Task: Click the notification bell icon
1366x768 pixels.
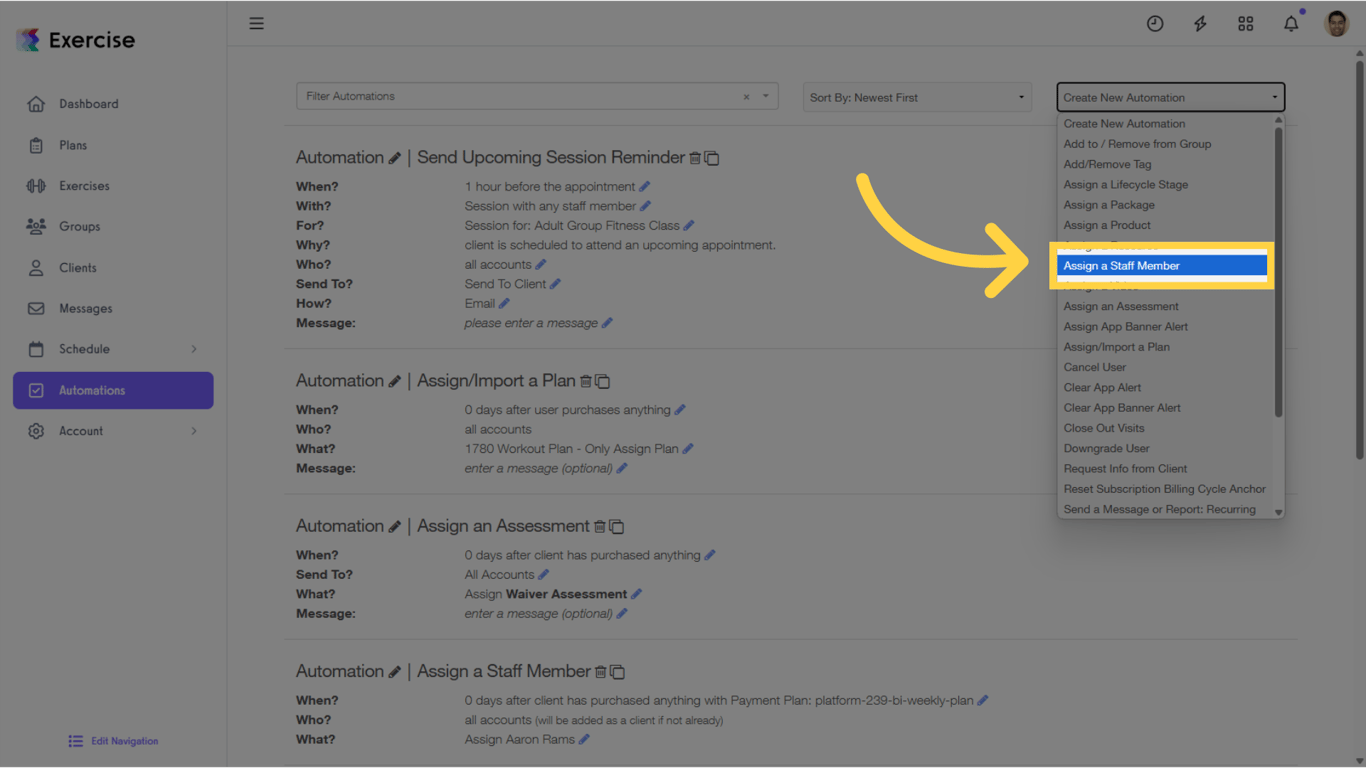Action: click(1290, 23)
